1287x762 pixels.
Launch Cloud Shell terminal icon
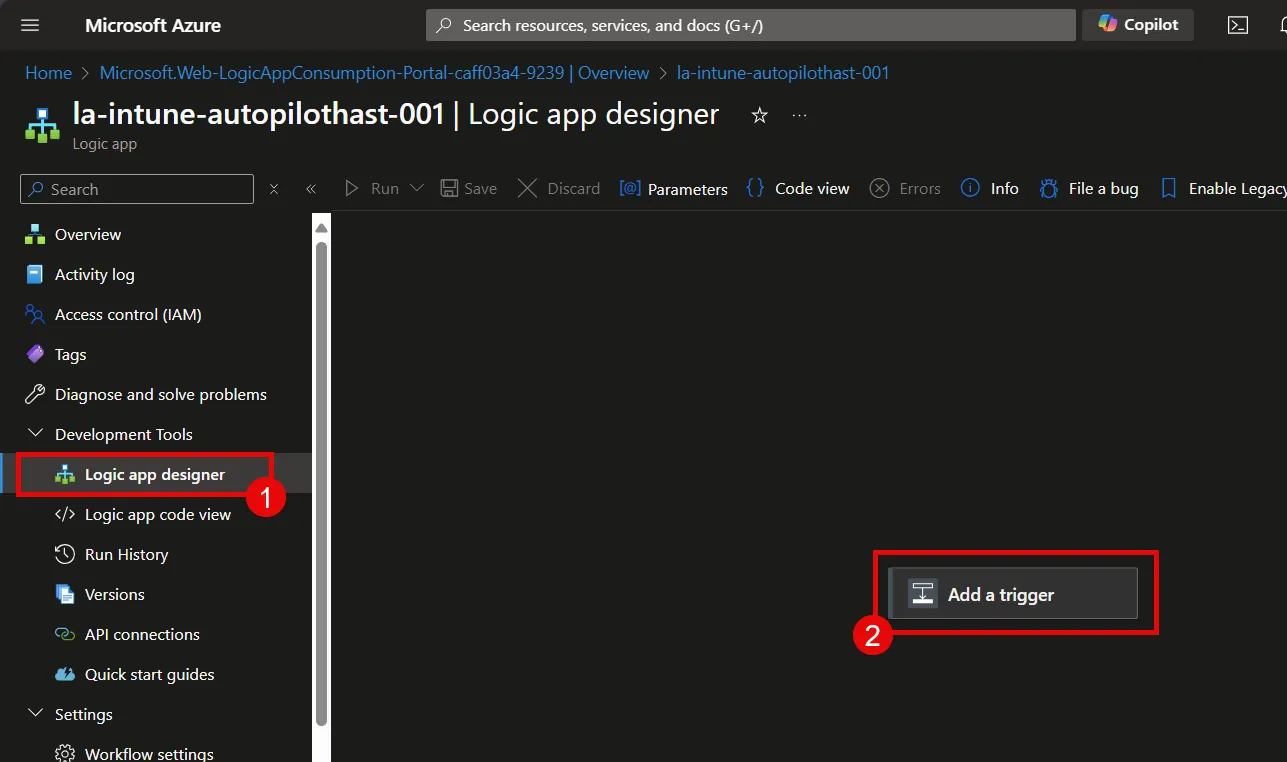pyautogui.click(x=1238, y=25)
